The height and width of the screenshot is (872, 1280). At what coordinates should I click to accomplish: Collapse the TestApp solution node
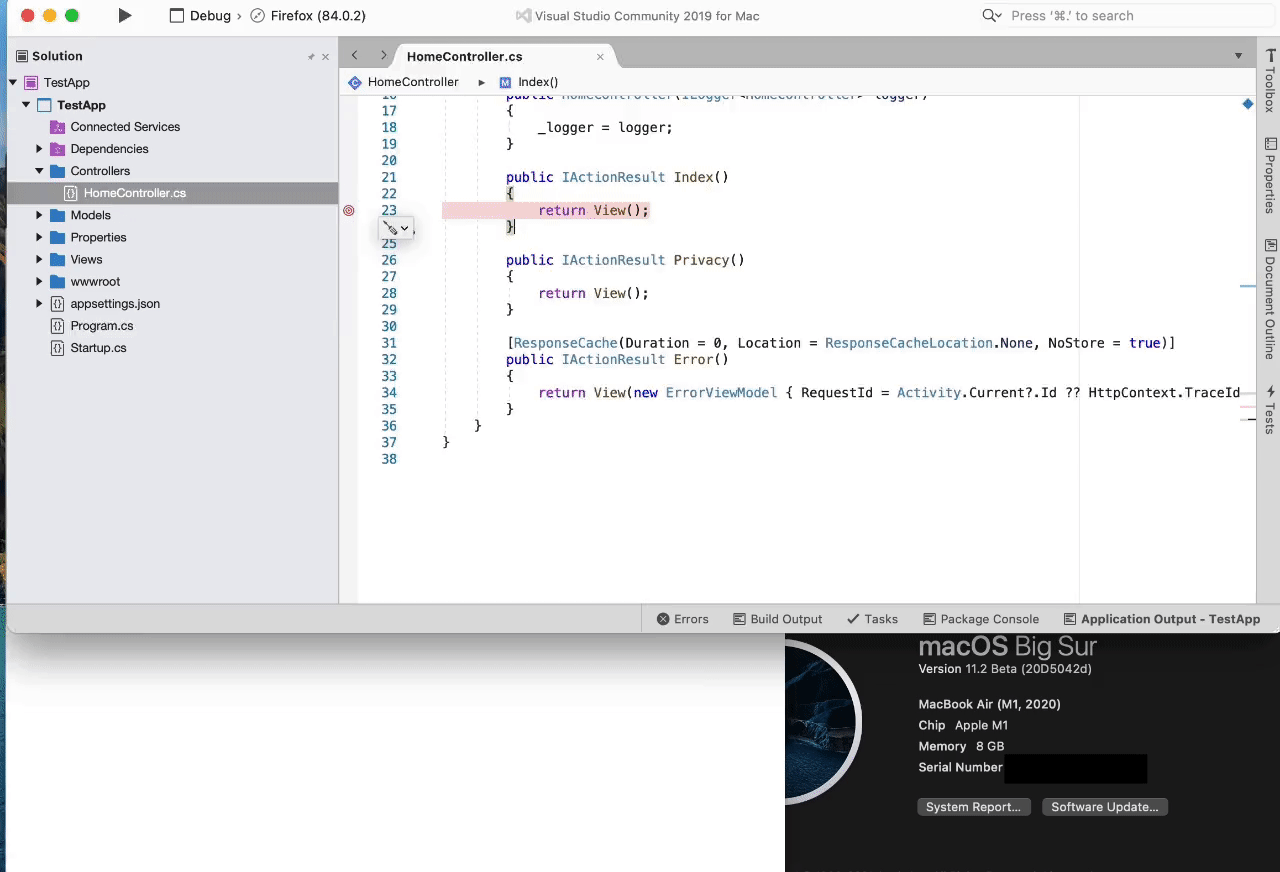tap(13, 83)
